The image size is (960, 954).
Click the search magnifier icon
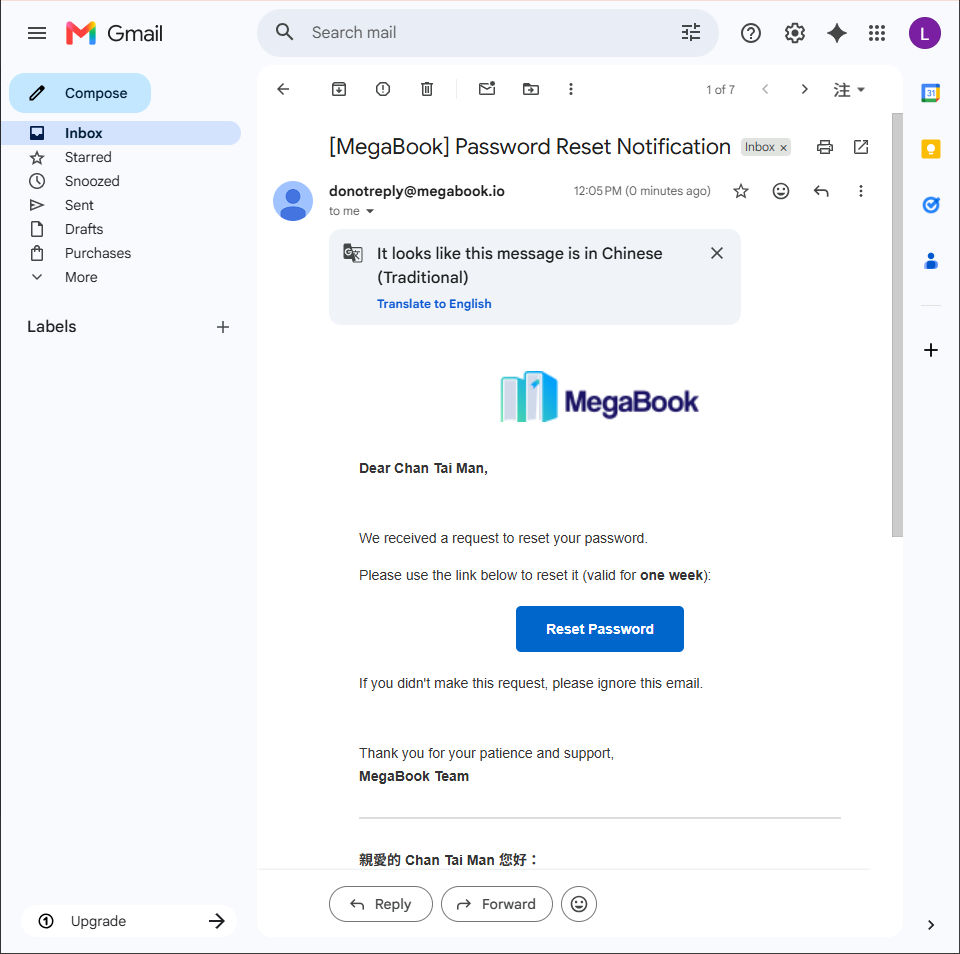(285, 32)
